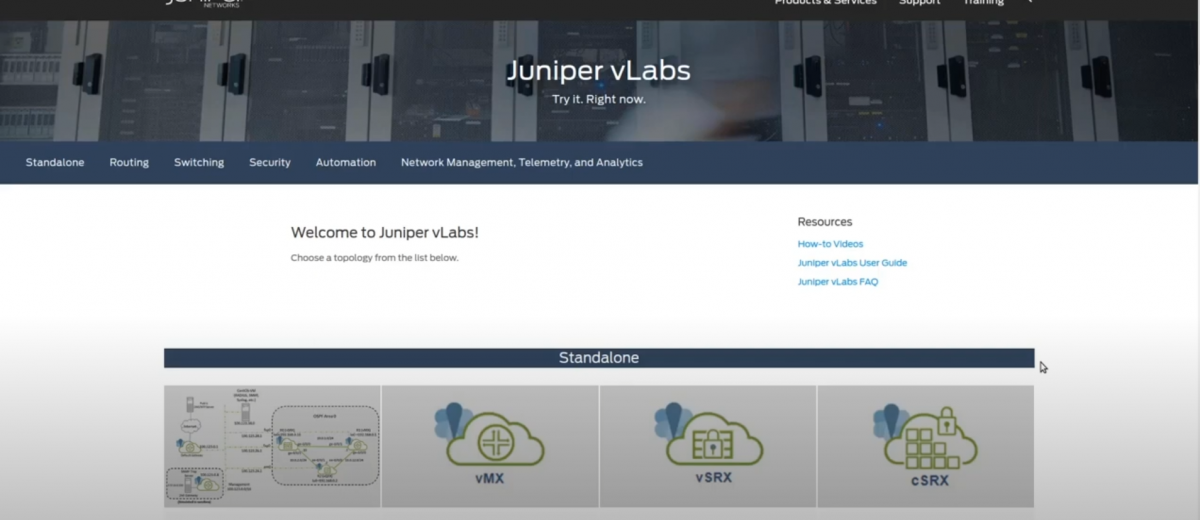Image resolution: width=1200 pixels, height=520 pixels.
Task: Click the Standalone section header bar
Action: click(x=599, y=358)
